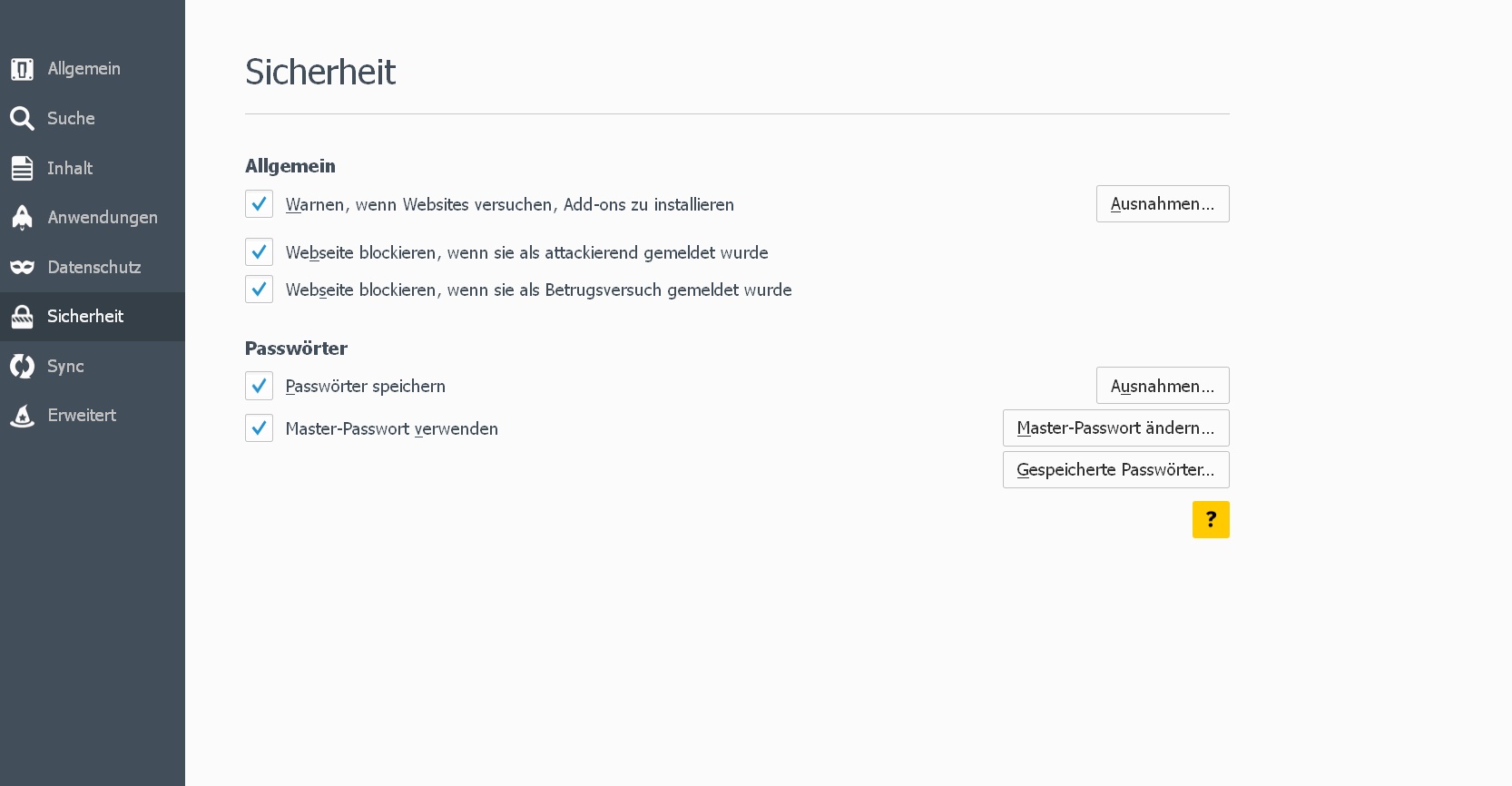This screenshot has width=1512, height=786.
Task: Click the Sicherheit padlock icon
Action: 23,316
